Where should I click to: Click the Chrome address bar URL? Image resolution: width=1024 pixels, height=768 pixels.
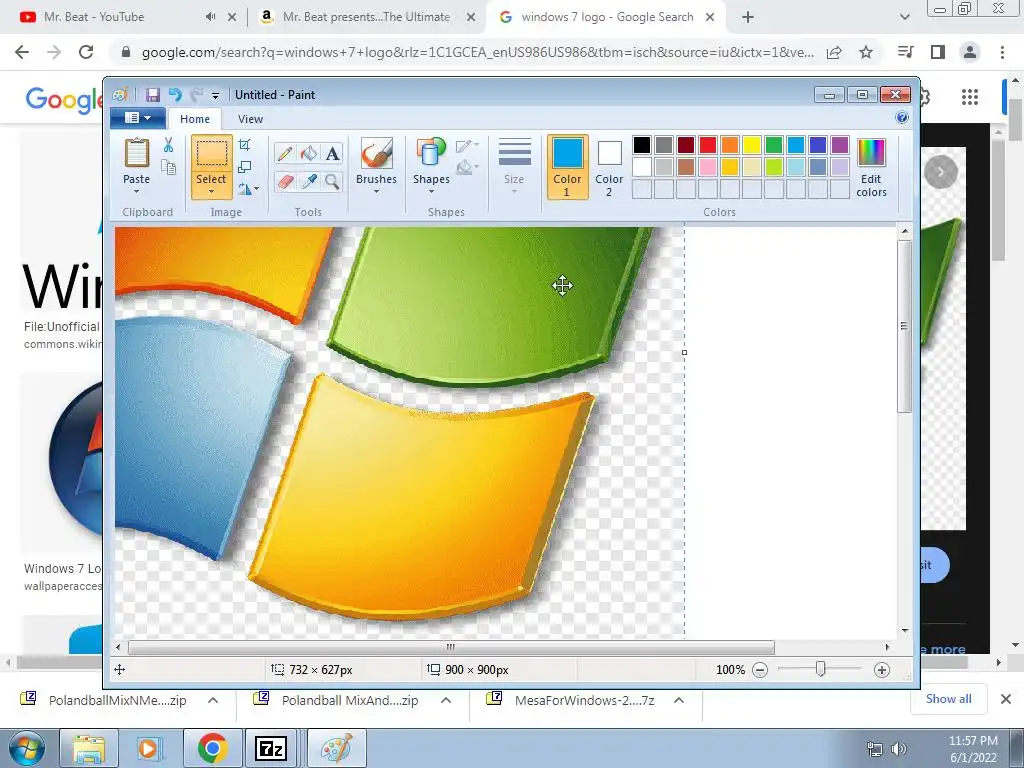pos(477,53)
